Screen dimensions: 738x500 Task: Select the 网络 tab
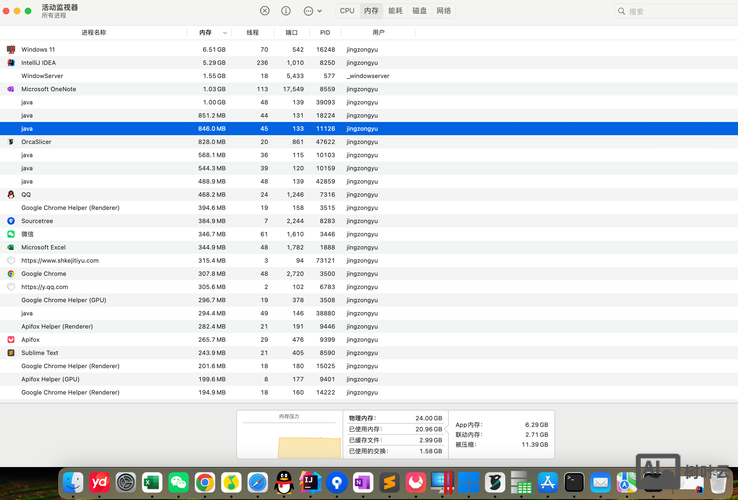pyautogui.click(x=444, y=11)
